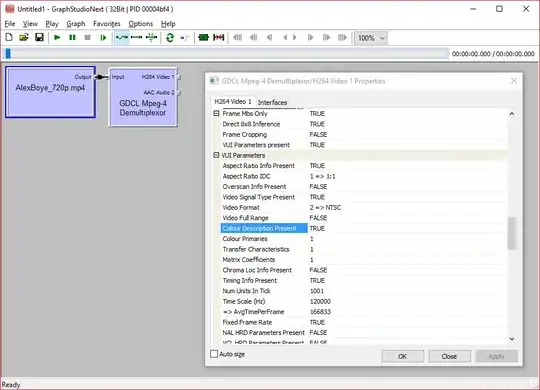540x390 pixels.
Task: Collapse the VUI Parameters section
Action: [216, 155]
